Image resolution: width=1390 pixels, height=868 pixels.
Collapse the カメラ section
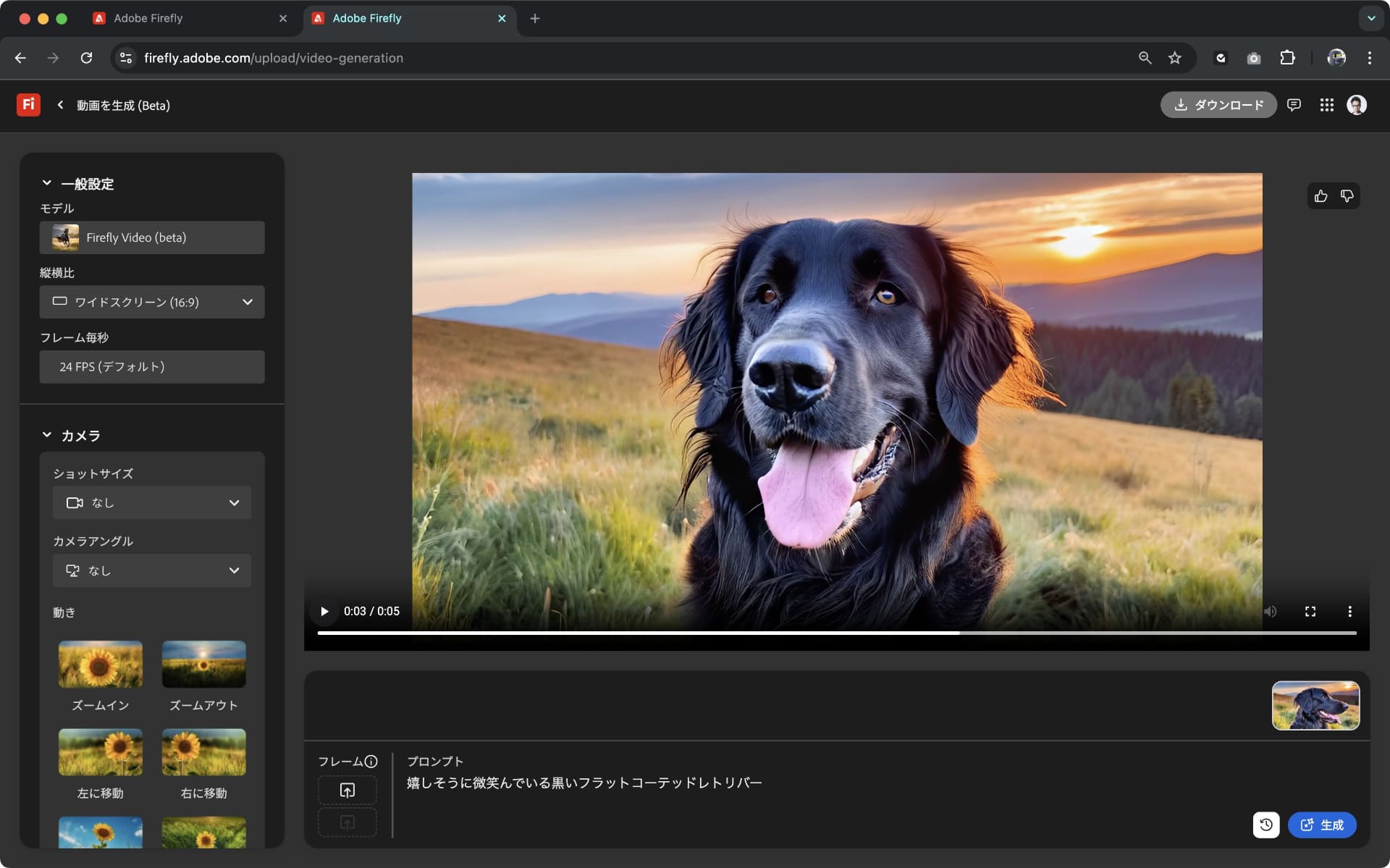(x=47, y=435)
